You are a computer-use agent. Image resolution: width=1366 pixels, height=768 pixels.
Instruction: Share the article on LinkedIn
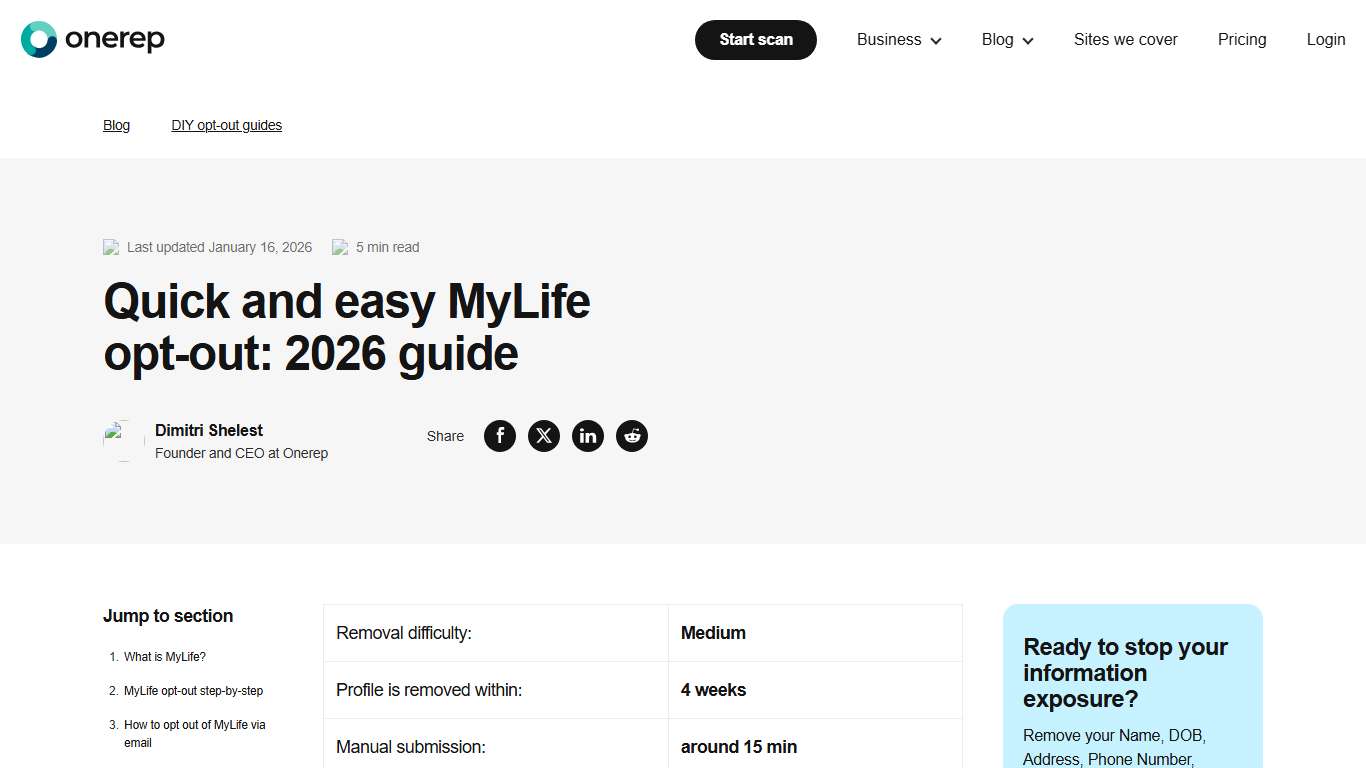(x=588, y=436)
